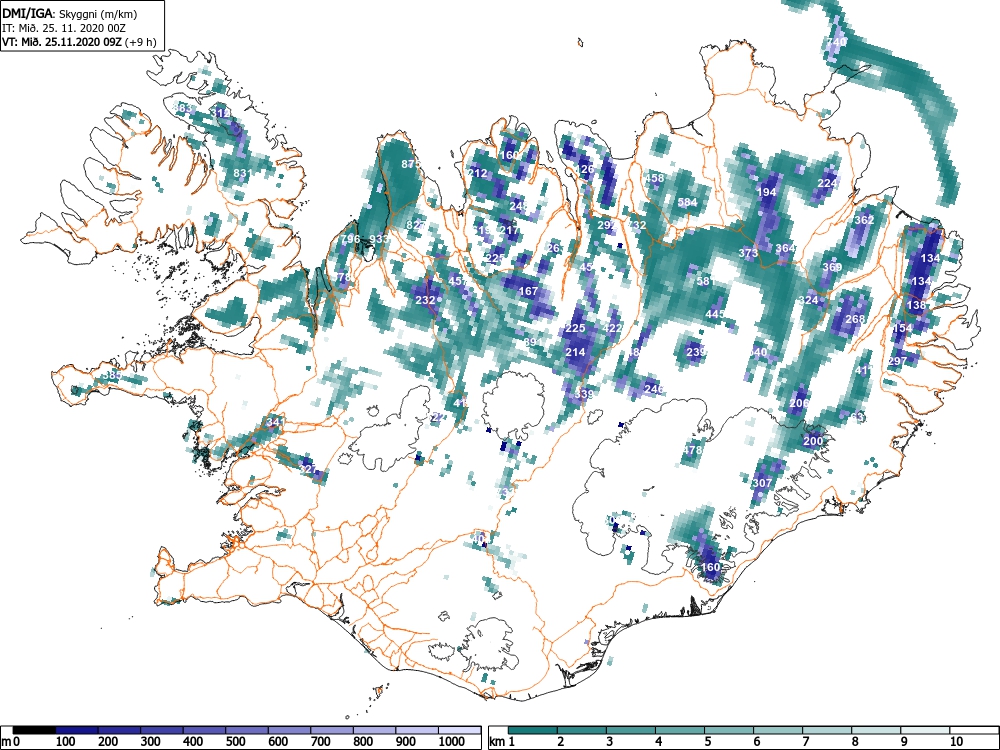1000x750 pixels.
Task: Click the 268 value in the east
Action: 855,319
